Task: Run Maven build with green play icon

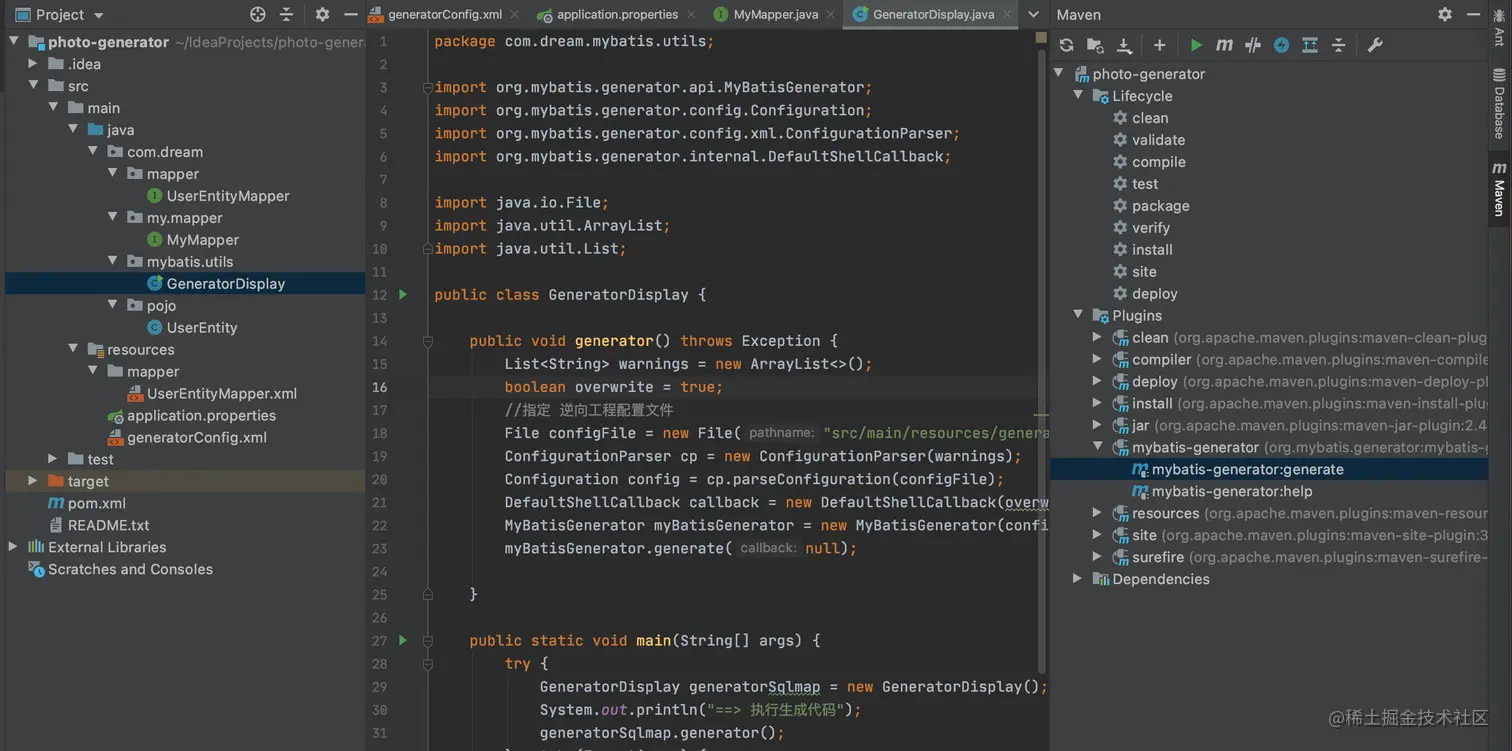Action: pyautogui.click(x=1196, y=45)
